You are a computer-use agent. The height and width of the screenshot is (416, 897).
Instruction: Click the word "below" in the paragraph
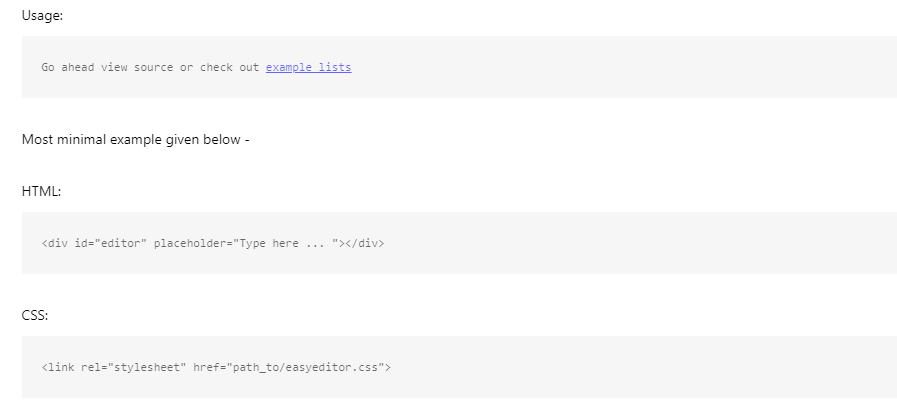coord(221,139)
